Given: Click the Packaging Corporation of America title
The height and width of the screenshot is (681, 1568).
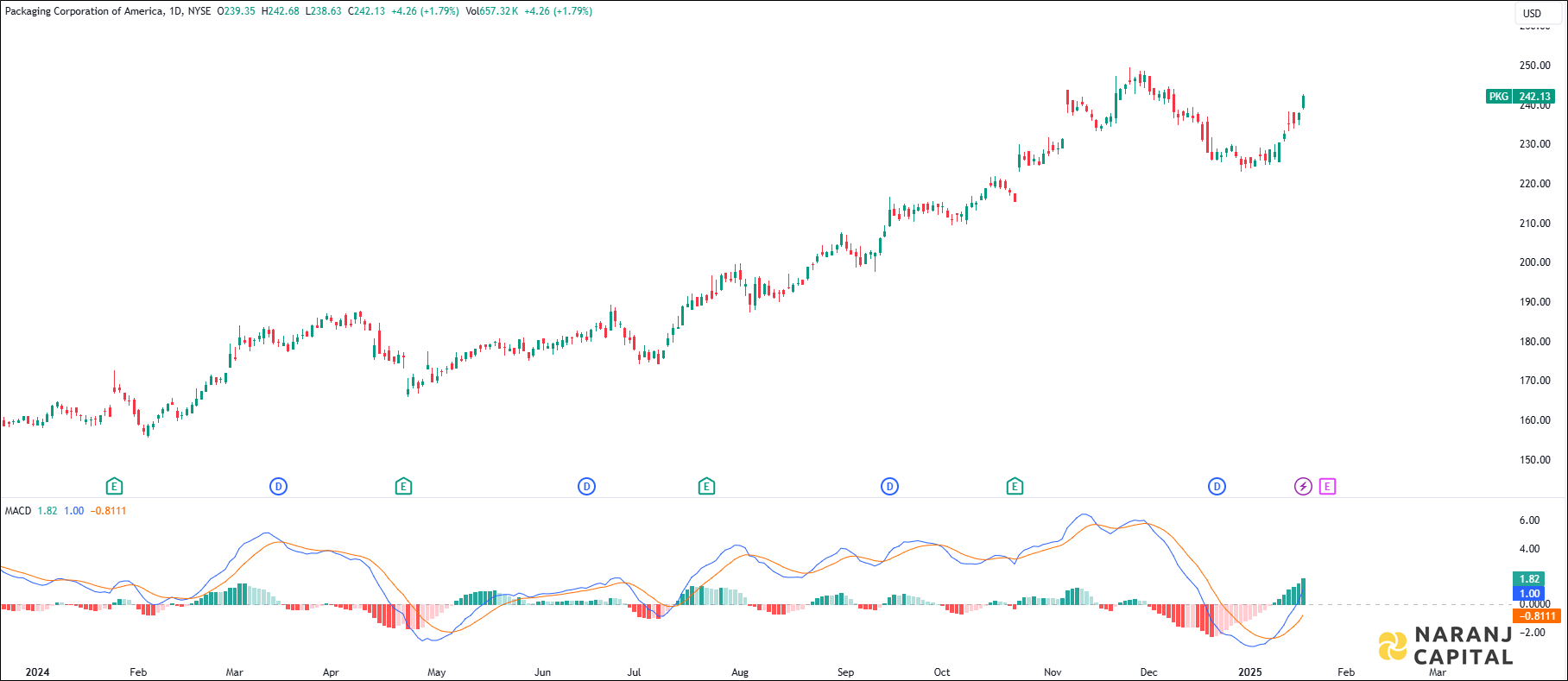Looking at the screenshot, I should pos(84,11).
